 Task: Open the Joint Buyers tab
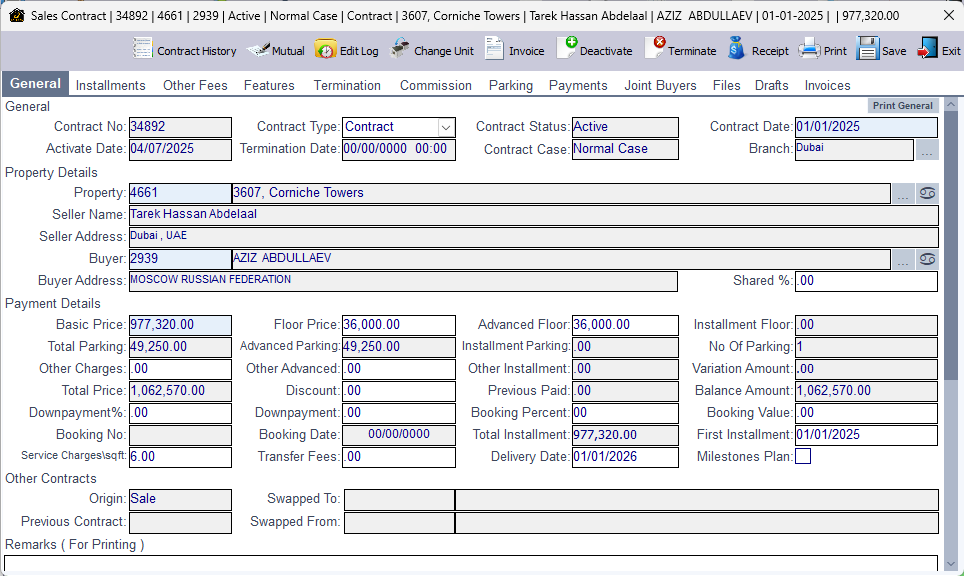tap(660, 85)
